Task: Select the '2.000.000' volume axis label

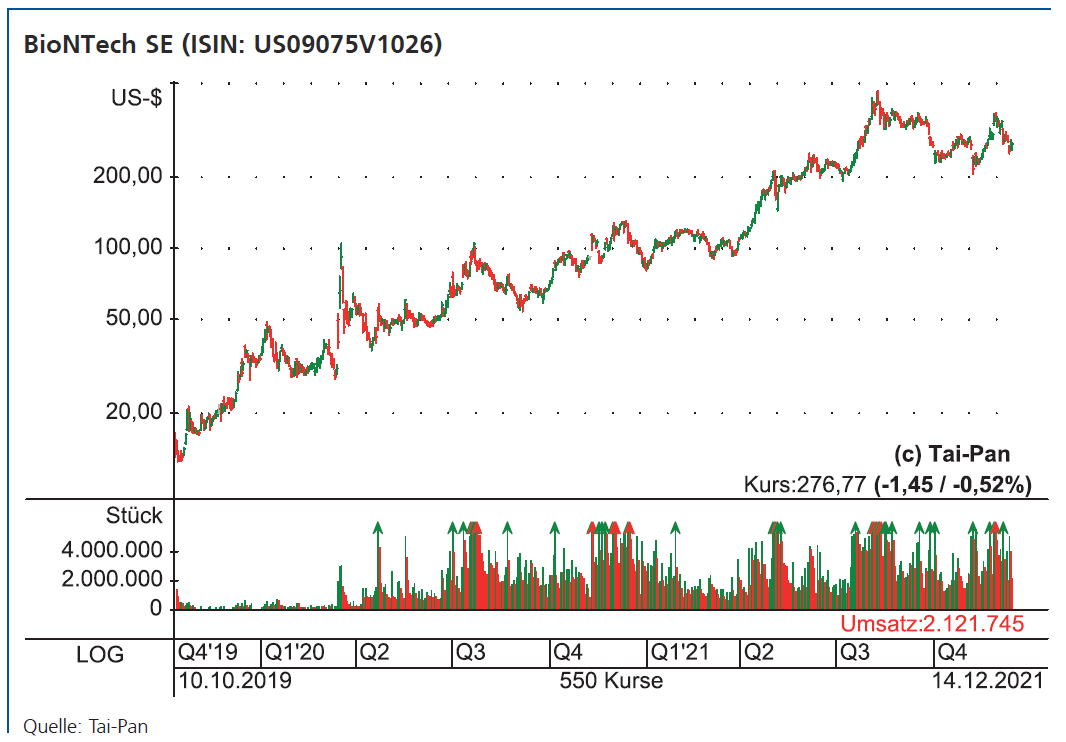Action: click(x=112, y=579)
